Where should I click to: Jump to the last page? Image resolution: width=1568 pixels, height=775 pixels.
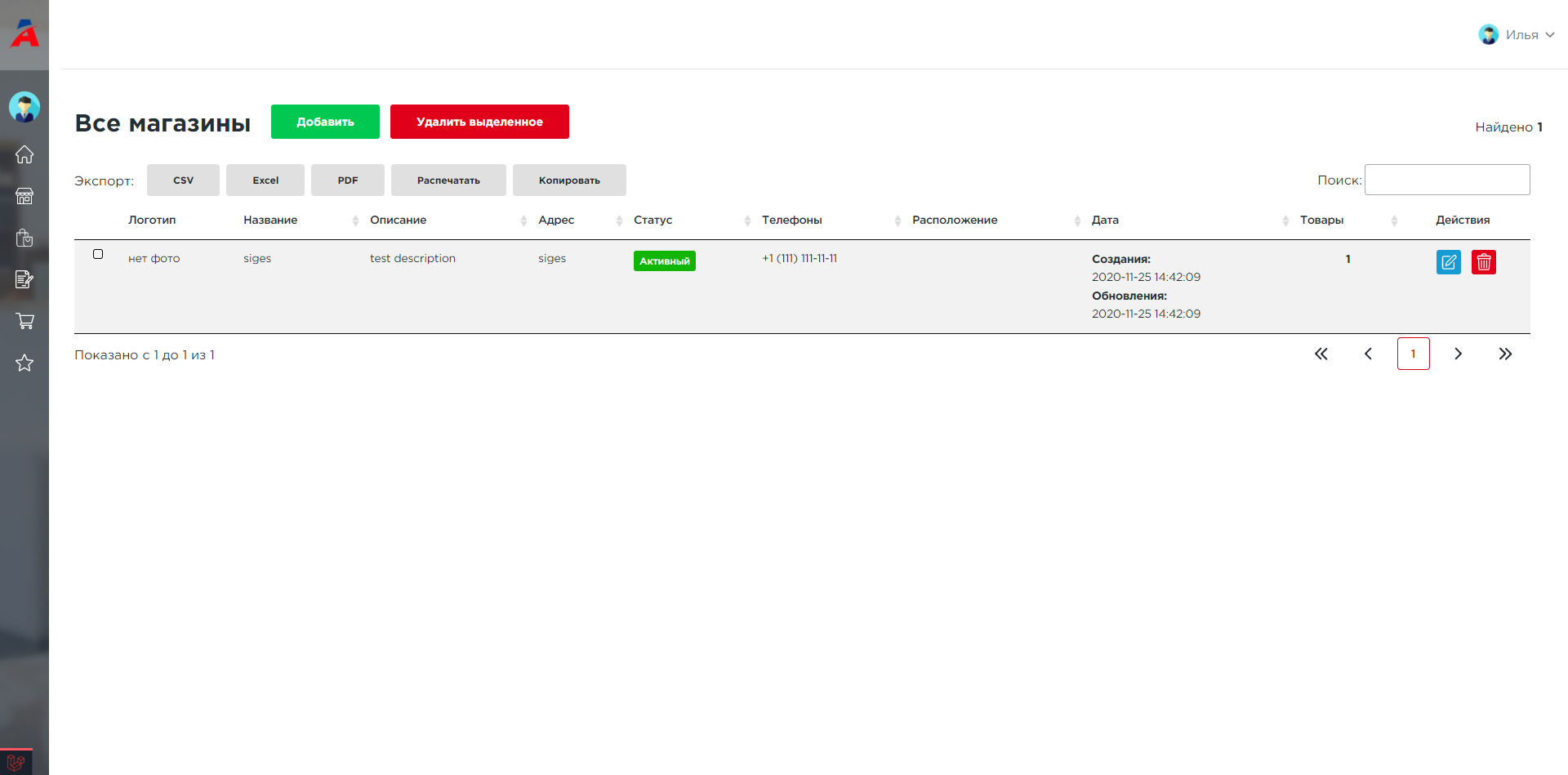1505,354
